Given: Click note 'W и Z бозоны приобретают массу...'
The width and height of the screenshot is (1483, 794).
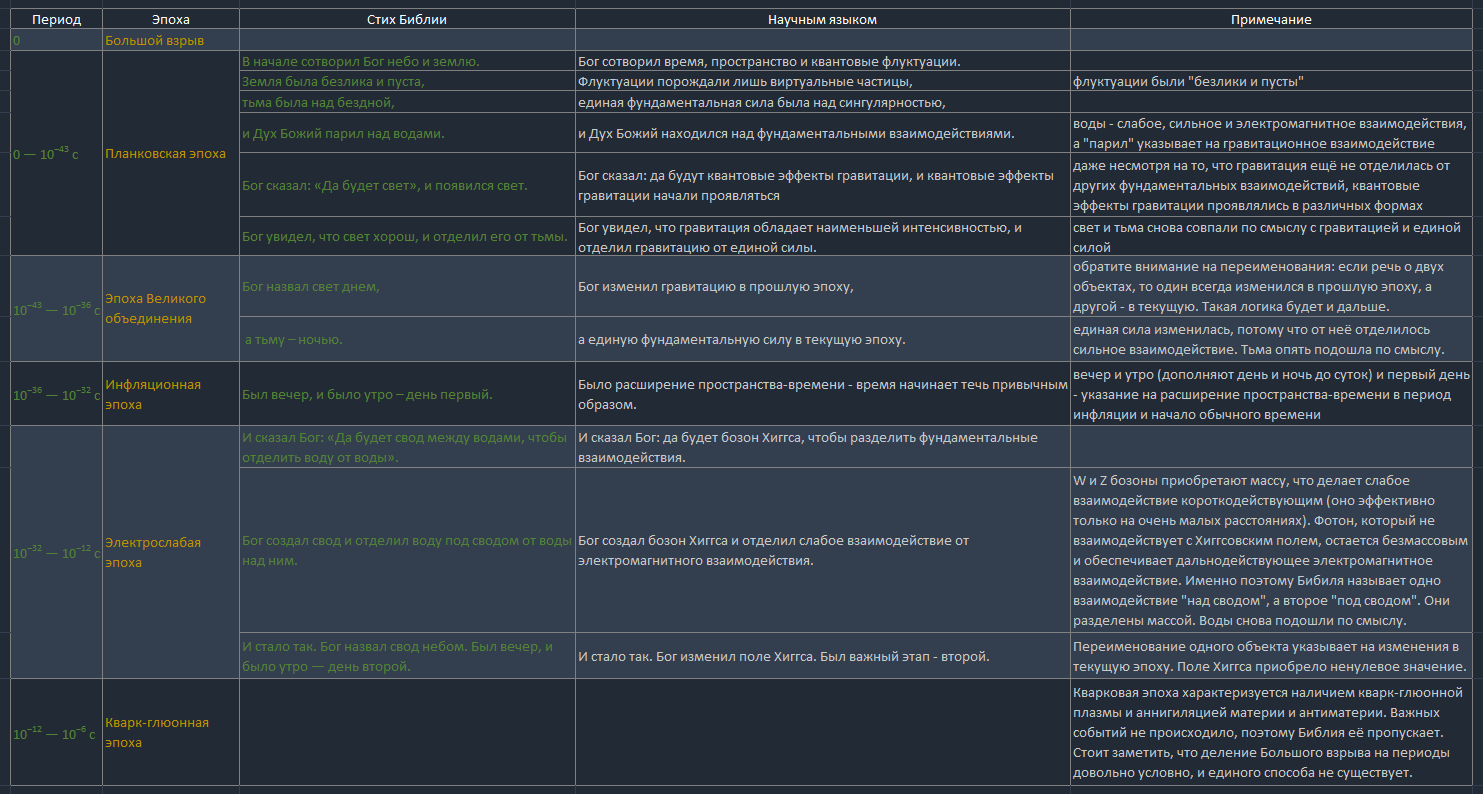Looking at the screenshot, I should pyautogui.click(x=1271, y=550).
